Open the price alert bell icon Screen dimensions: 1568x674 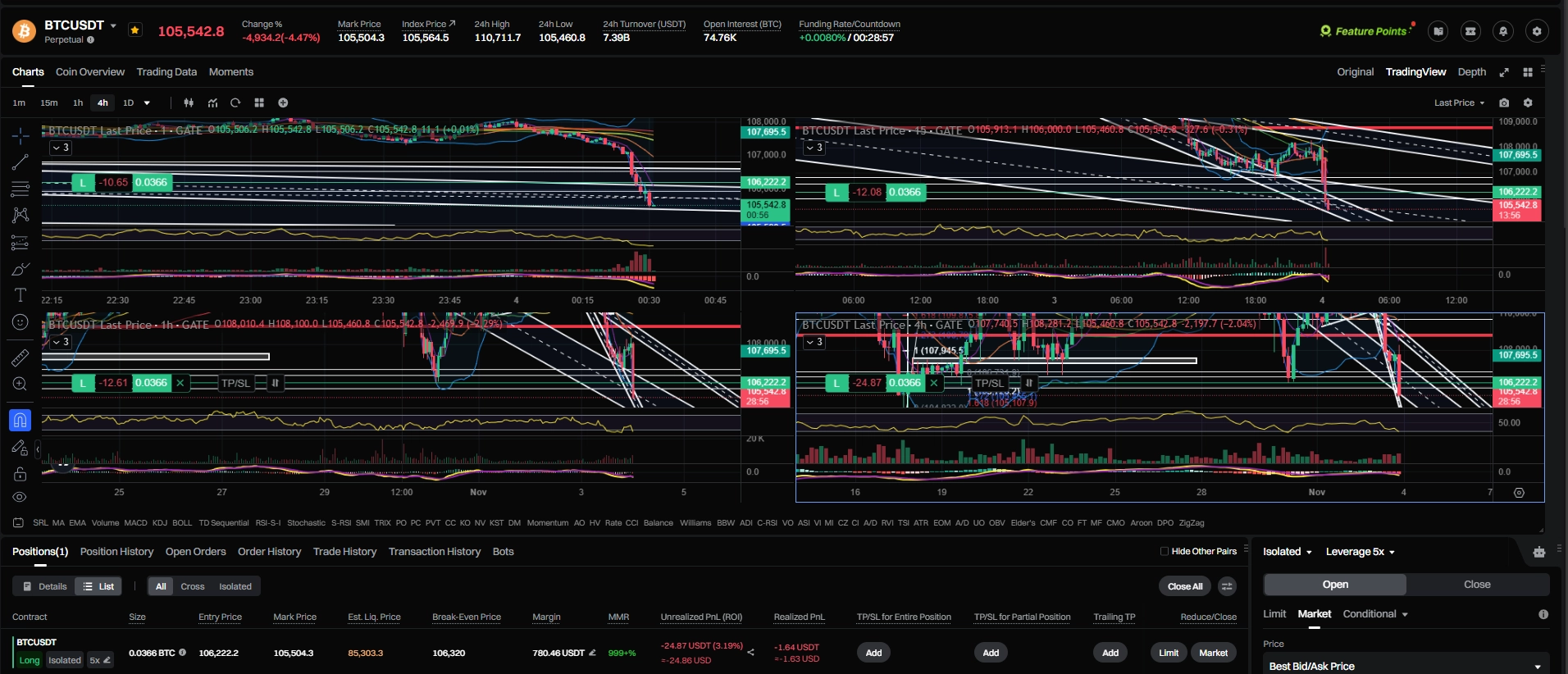[1503, 31]
